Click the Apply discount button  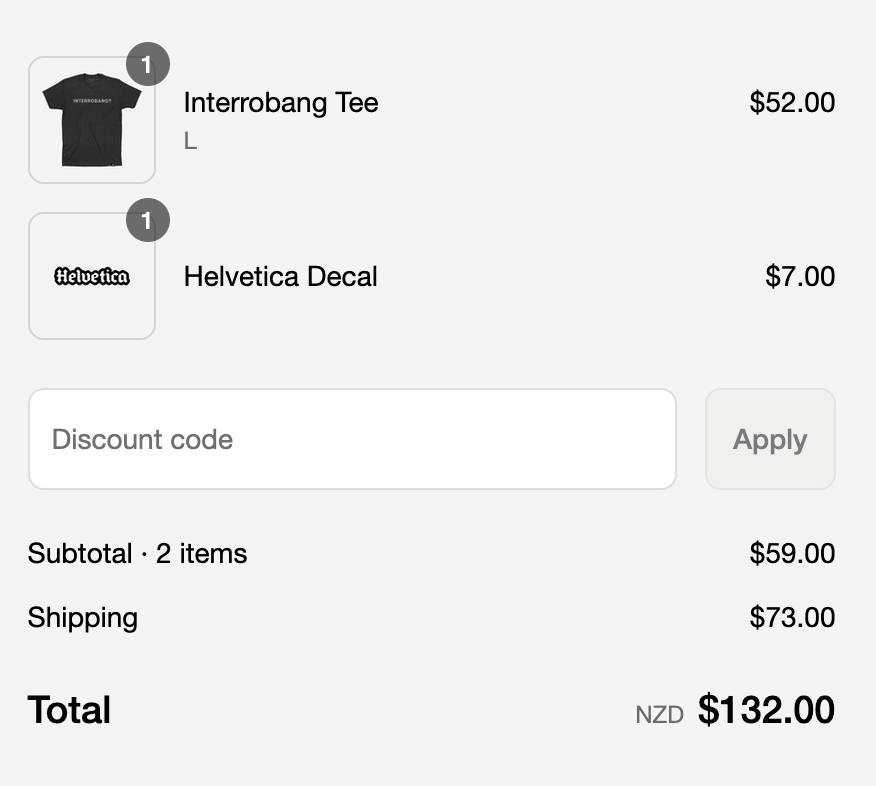coord(770,439)
